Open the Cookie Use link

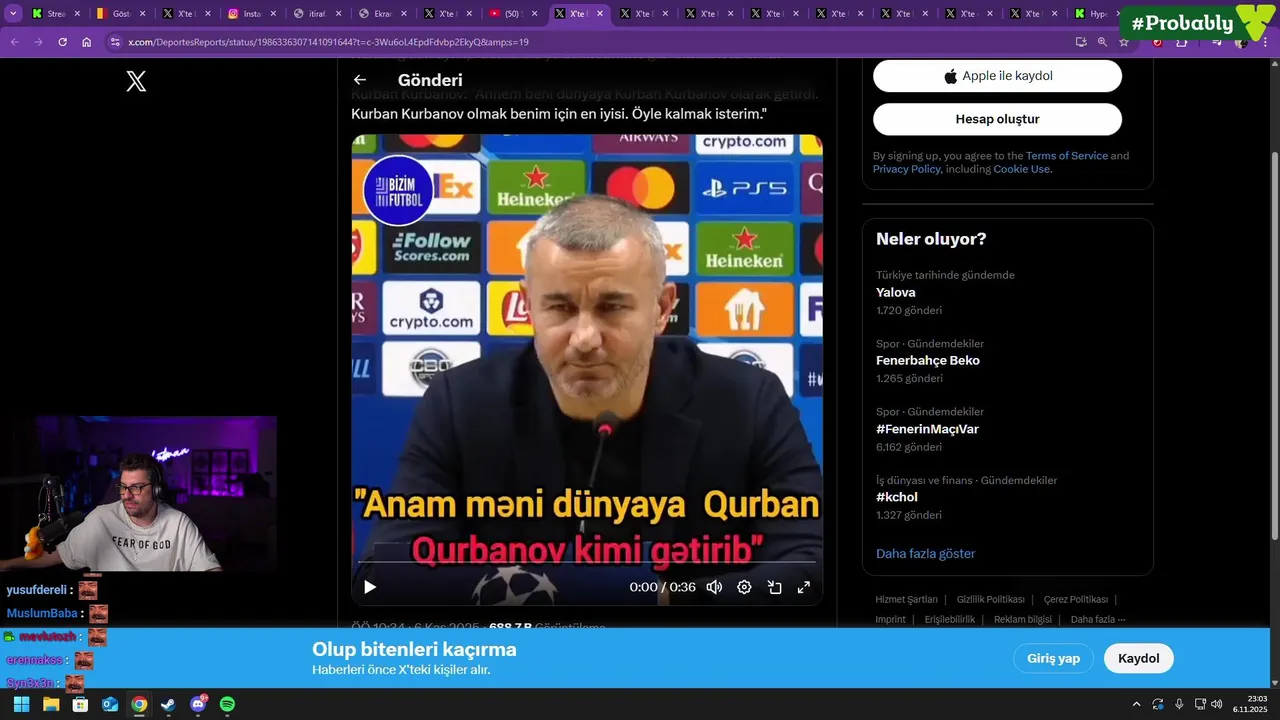click(x=1021, y=169)
